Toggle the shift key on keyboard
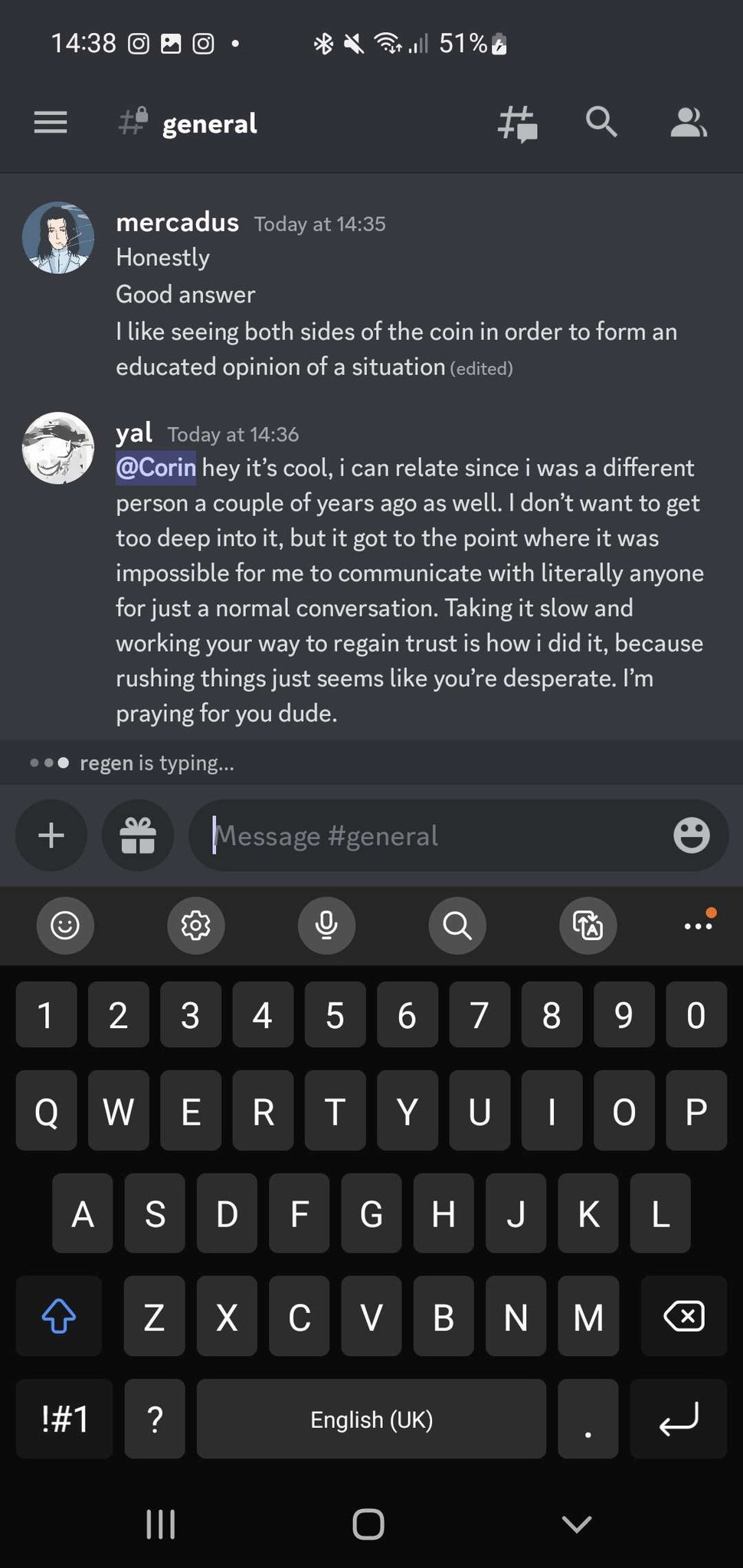The width and height of the screenshot is (743, 1568). [x=59, y=1316]
